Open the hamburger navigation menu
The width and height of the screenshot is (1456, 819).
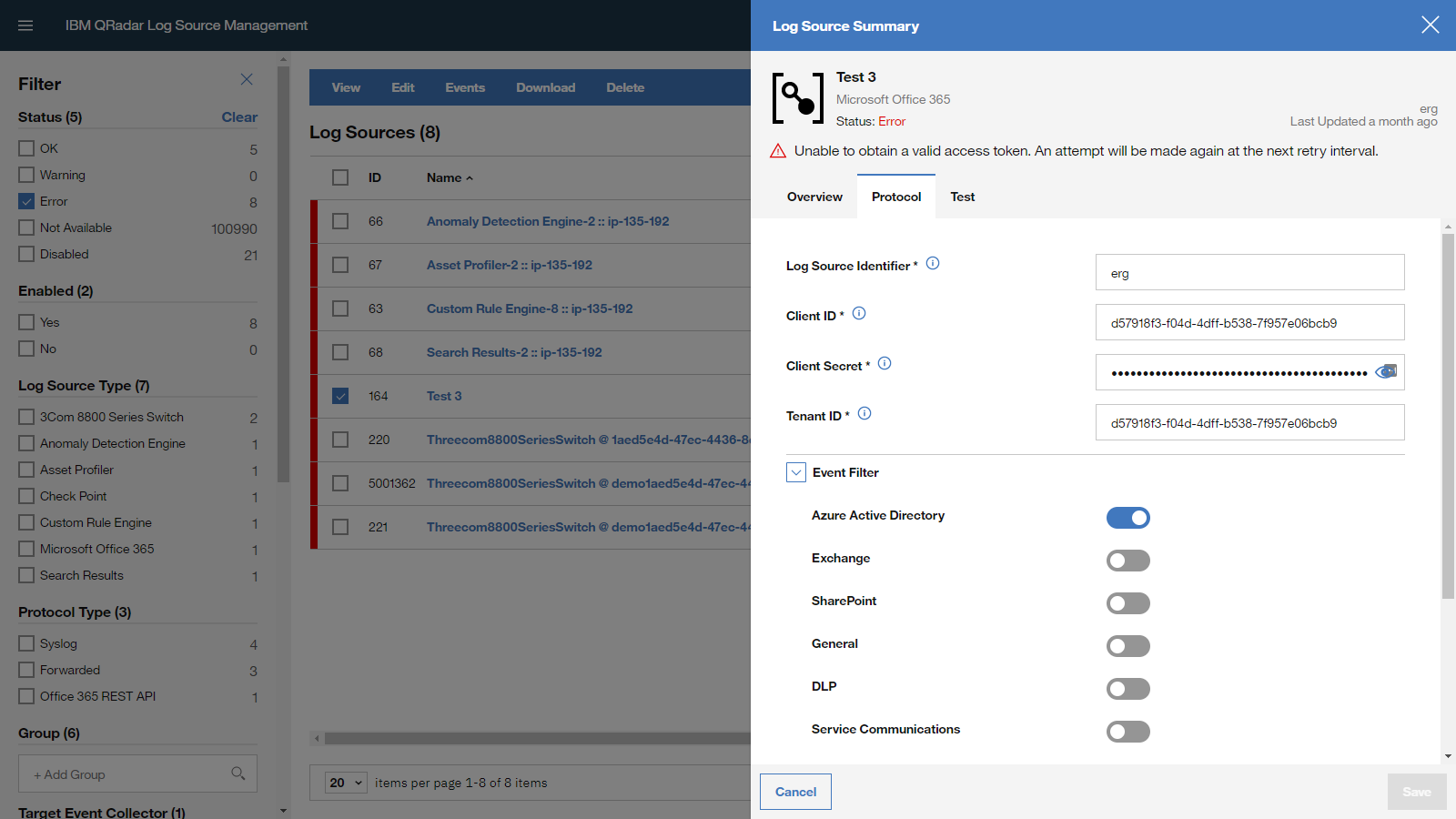point(25,25)
